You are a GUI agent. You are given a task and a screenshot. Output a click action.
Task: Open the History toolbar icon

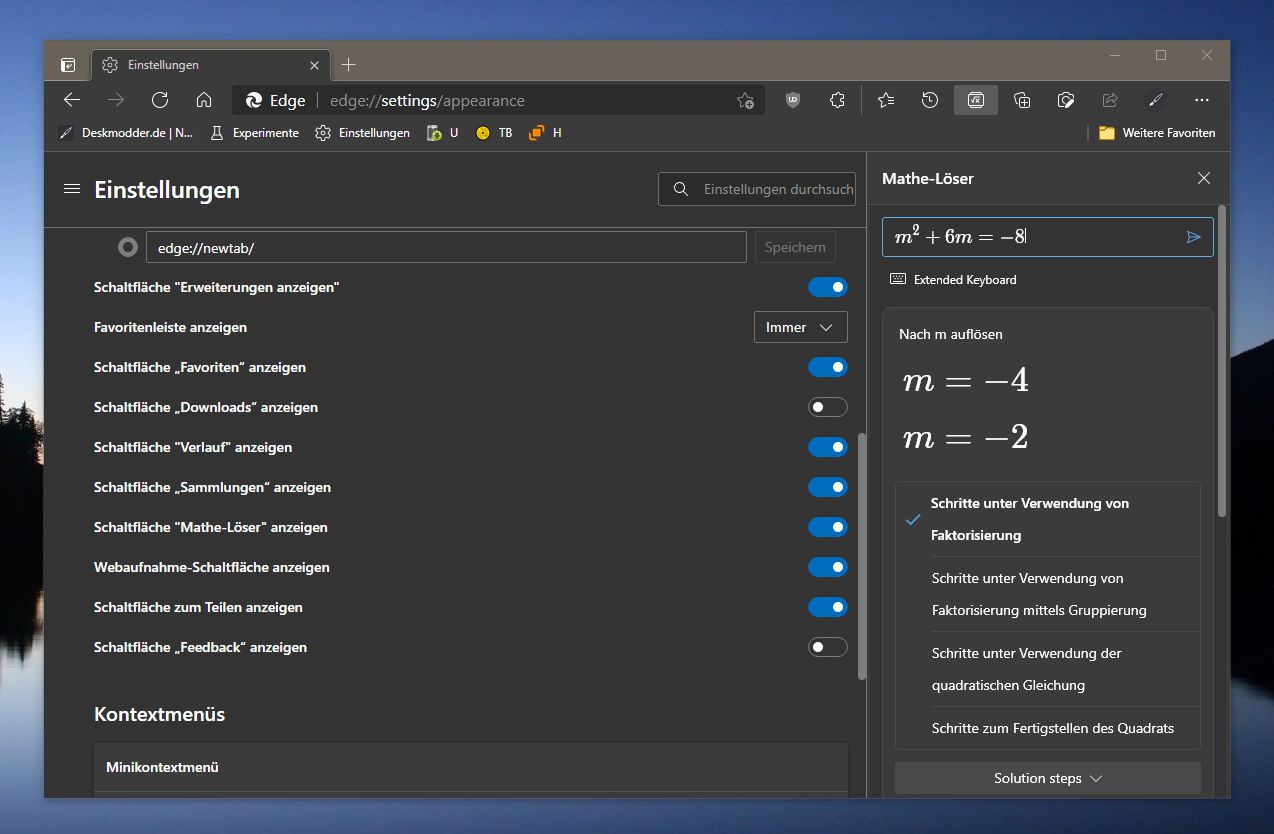(930, 100)
